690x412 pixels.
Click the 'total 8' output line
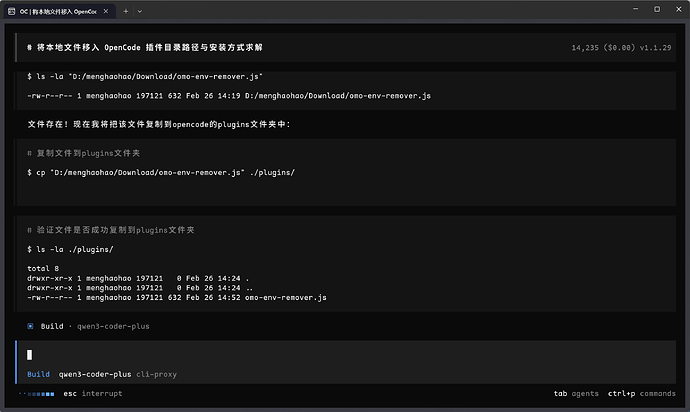(43, 269)
